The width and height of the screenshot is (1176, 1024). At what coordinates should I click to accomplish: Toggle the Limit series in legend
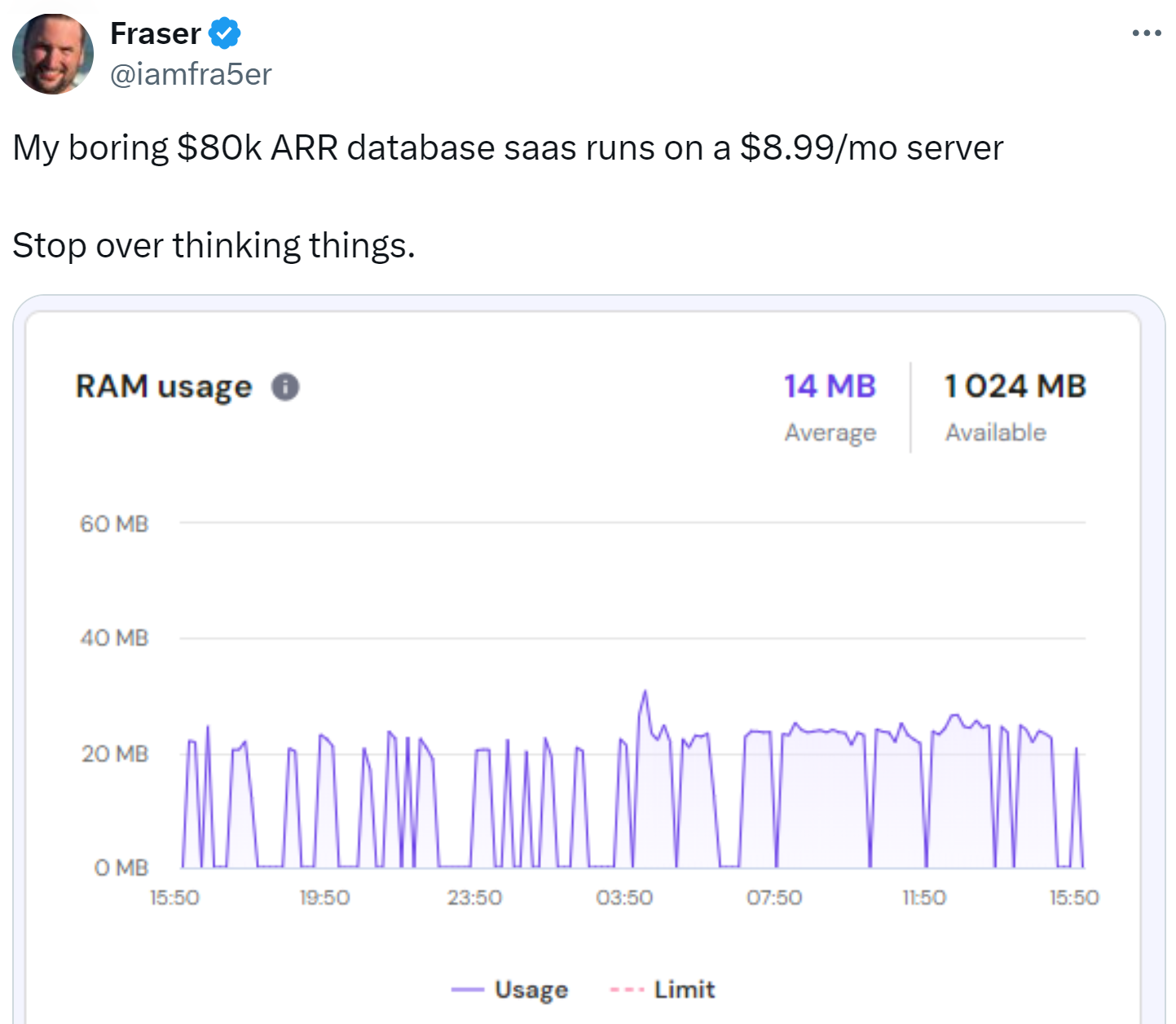coord(684,989)
